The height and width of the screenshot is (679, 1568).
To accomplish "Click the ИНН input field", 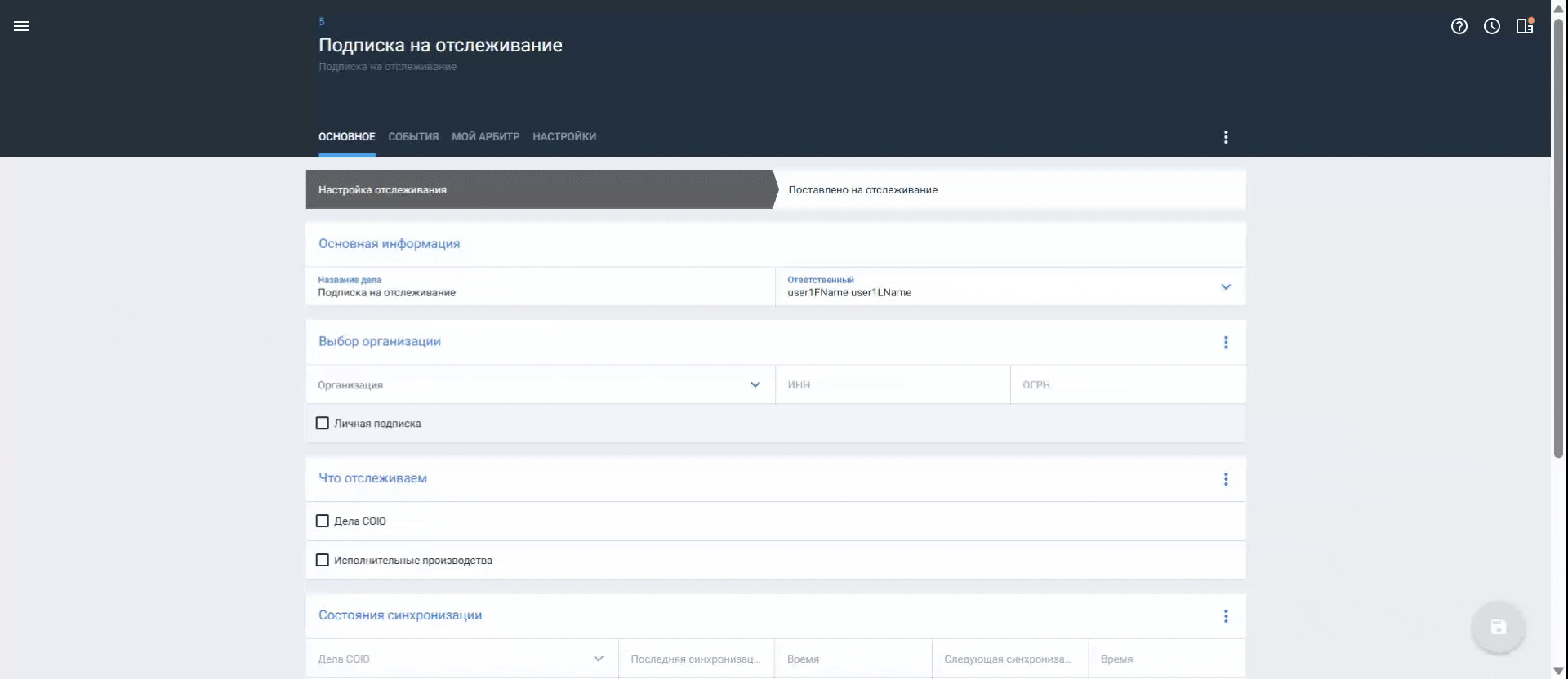I will [x=892, y=384].
